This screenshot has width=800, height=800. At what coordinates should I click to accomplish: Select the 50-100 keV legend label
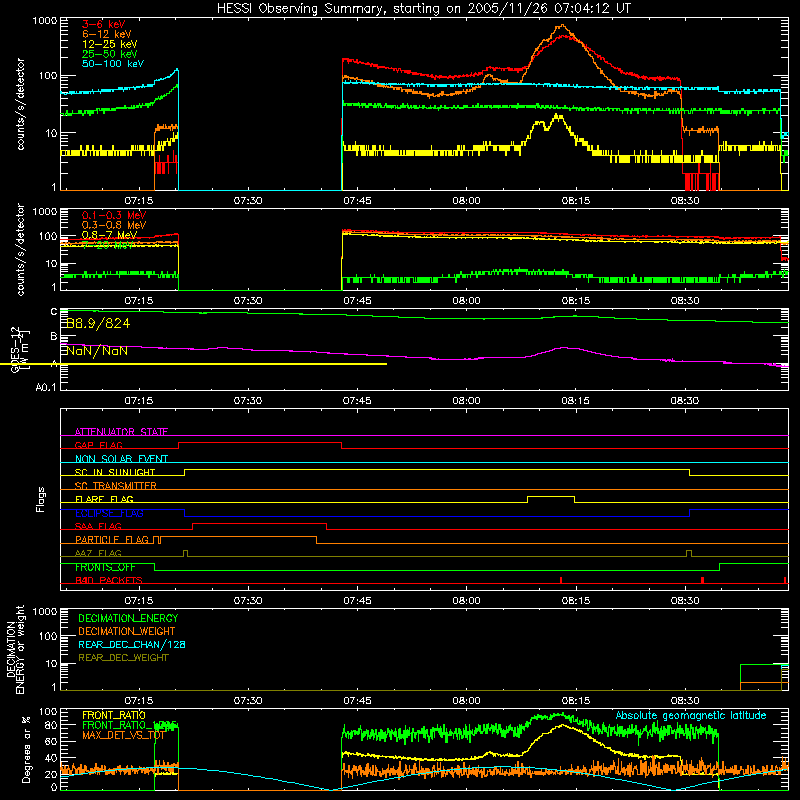point(113,64)
